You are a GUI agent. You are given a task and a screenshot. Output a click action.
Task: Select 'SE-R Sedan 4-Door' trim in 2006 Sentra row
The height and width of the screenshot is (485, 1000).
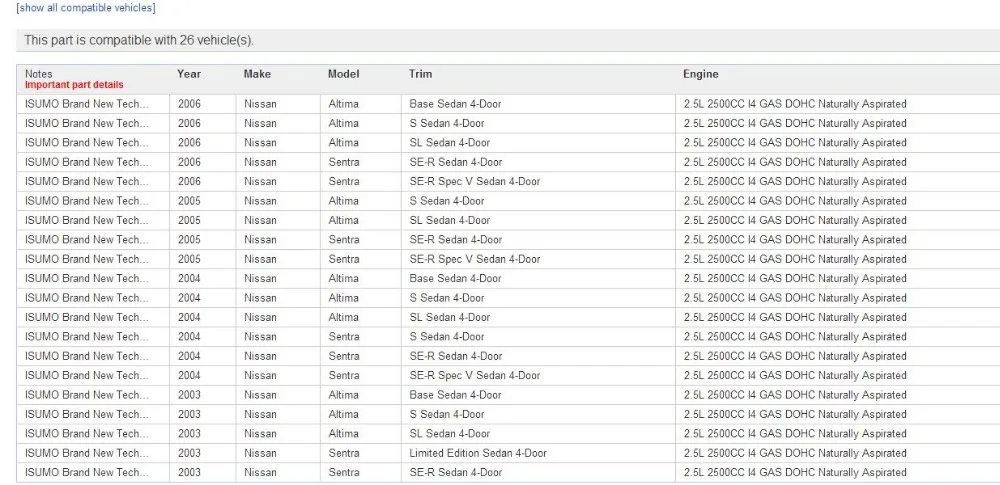click(x=455, y=162)
